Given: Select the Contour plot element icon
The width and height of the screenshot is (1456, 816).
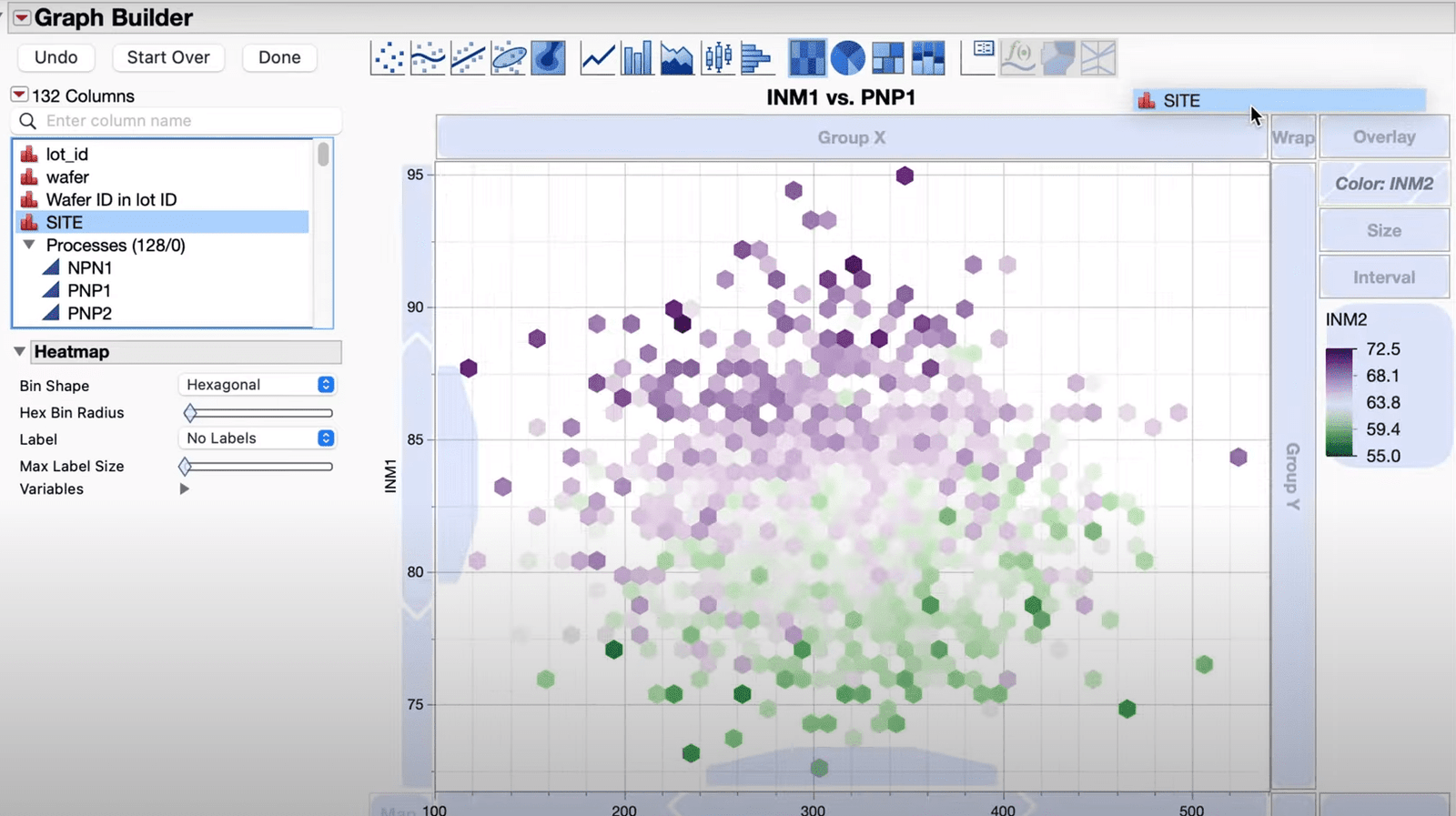Looking at the screenshot, I should pos(548,58).
